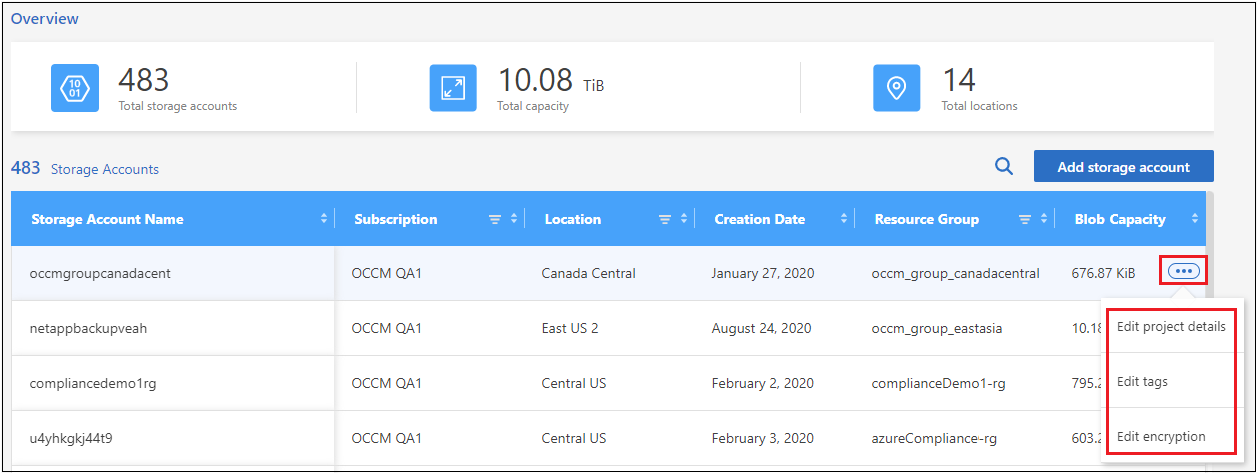
Task: Sort by Storage Account Name arrows
Action: click(323, 220)
